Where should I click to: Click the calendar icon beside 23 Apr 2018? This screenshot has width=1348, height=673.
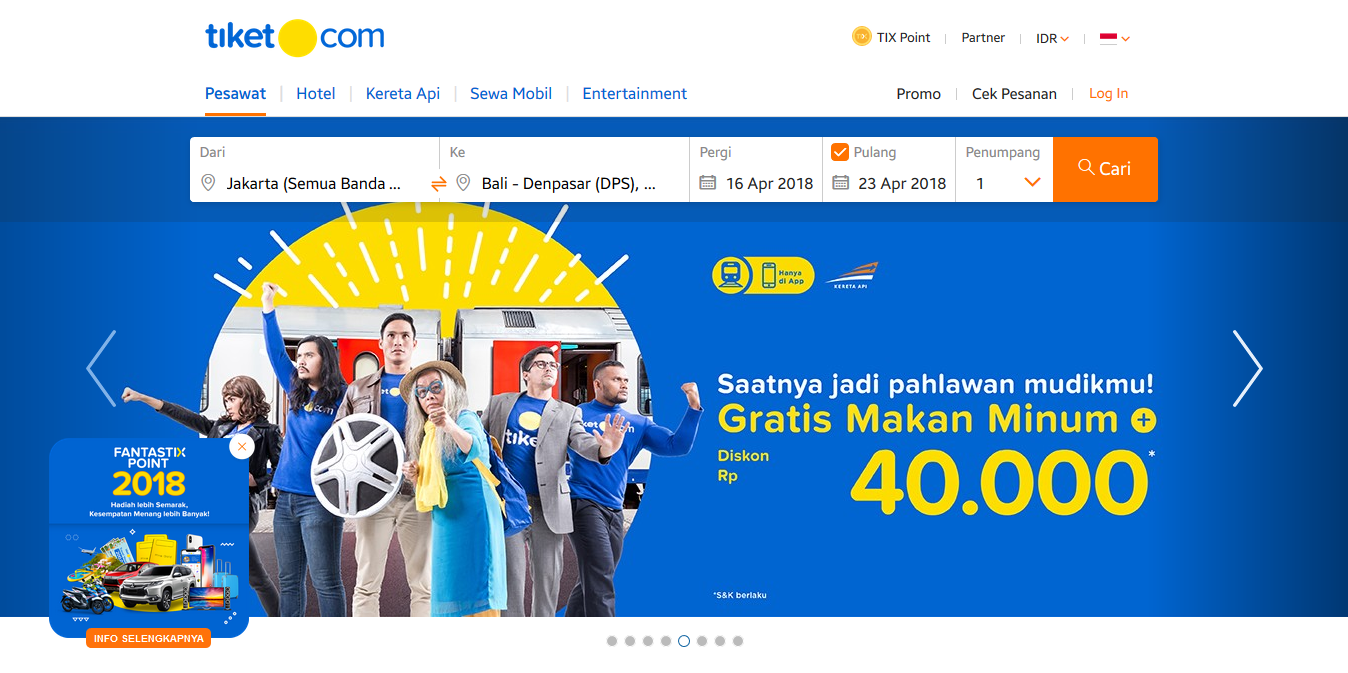(x=841, y=183)
